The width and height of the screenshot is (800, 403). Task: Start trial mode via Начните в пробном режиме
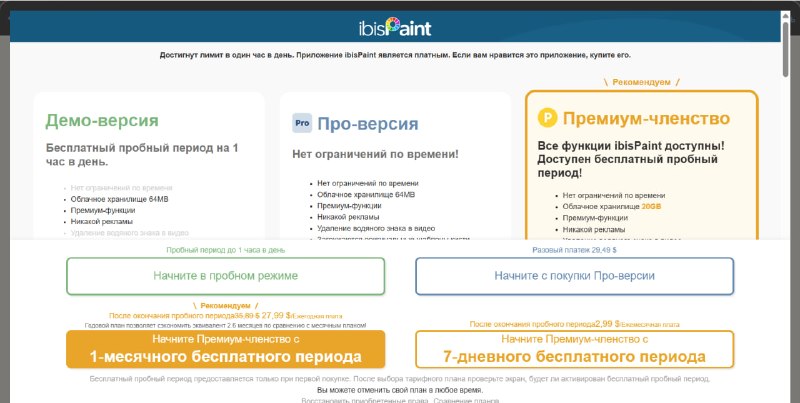point(226,276)
